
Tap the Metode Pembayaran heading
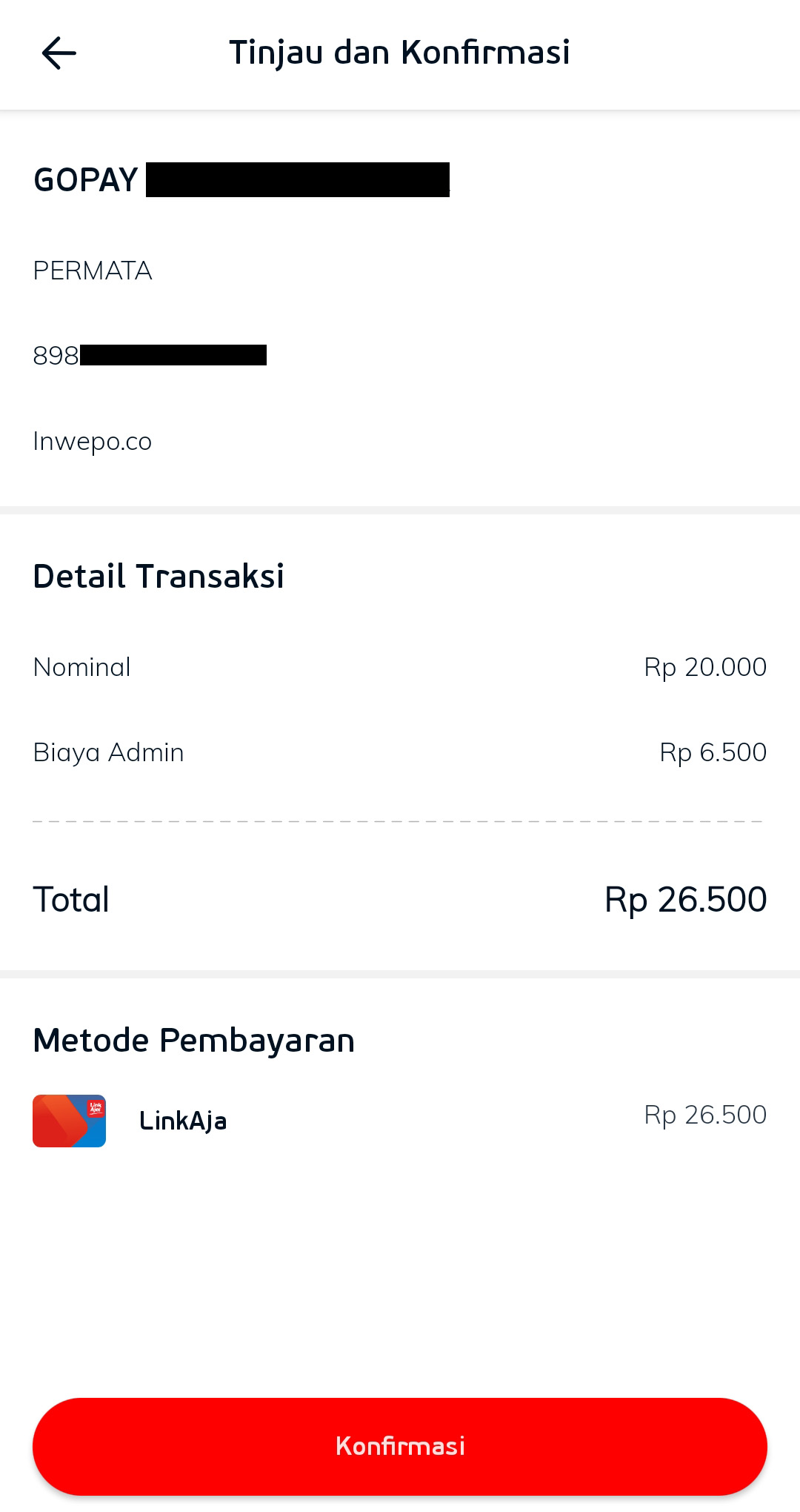194,1040
